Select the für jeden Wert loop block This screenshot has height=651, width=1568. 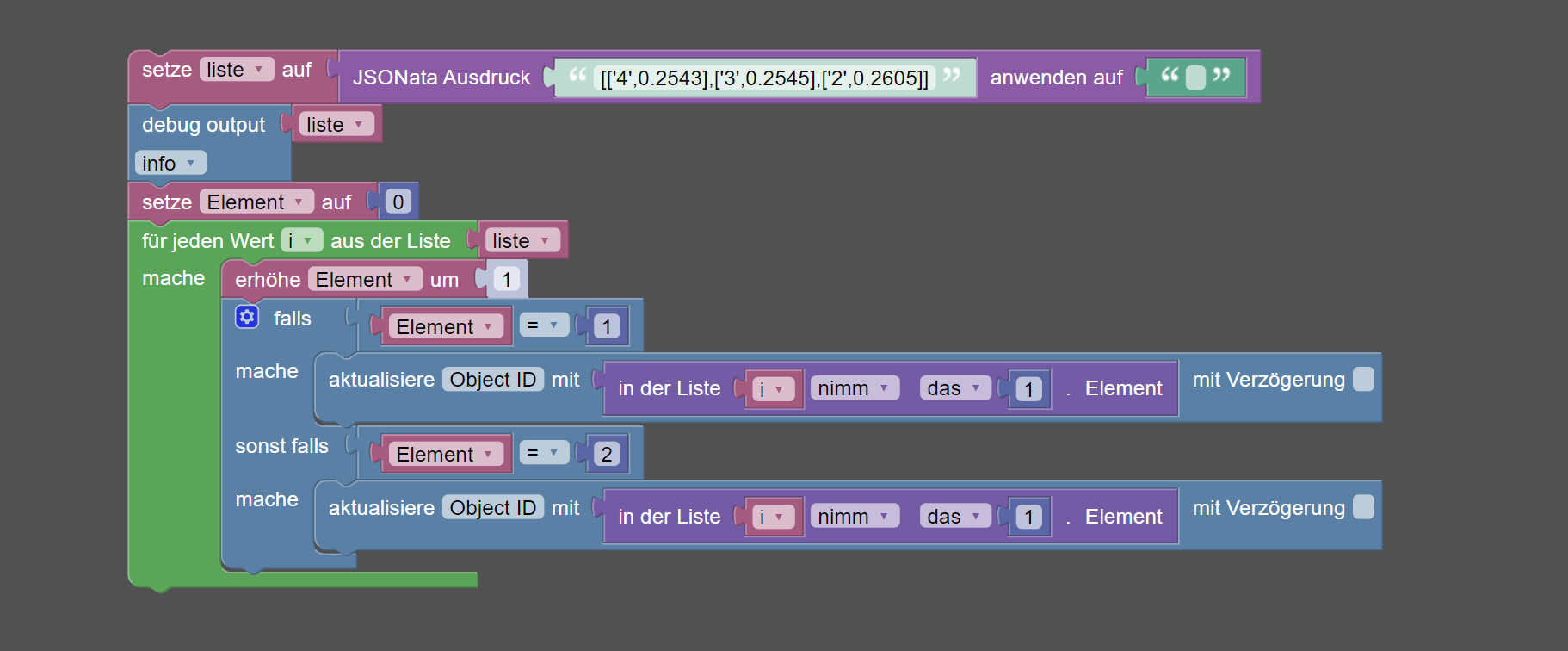(x=207, y=241)
